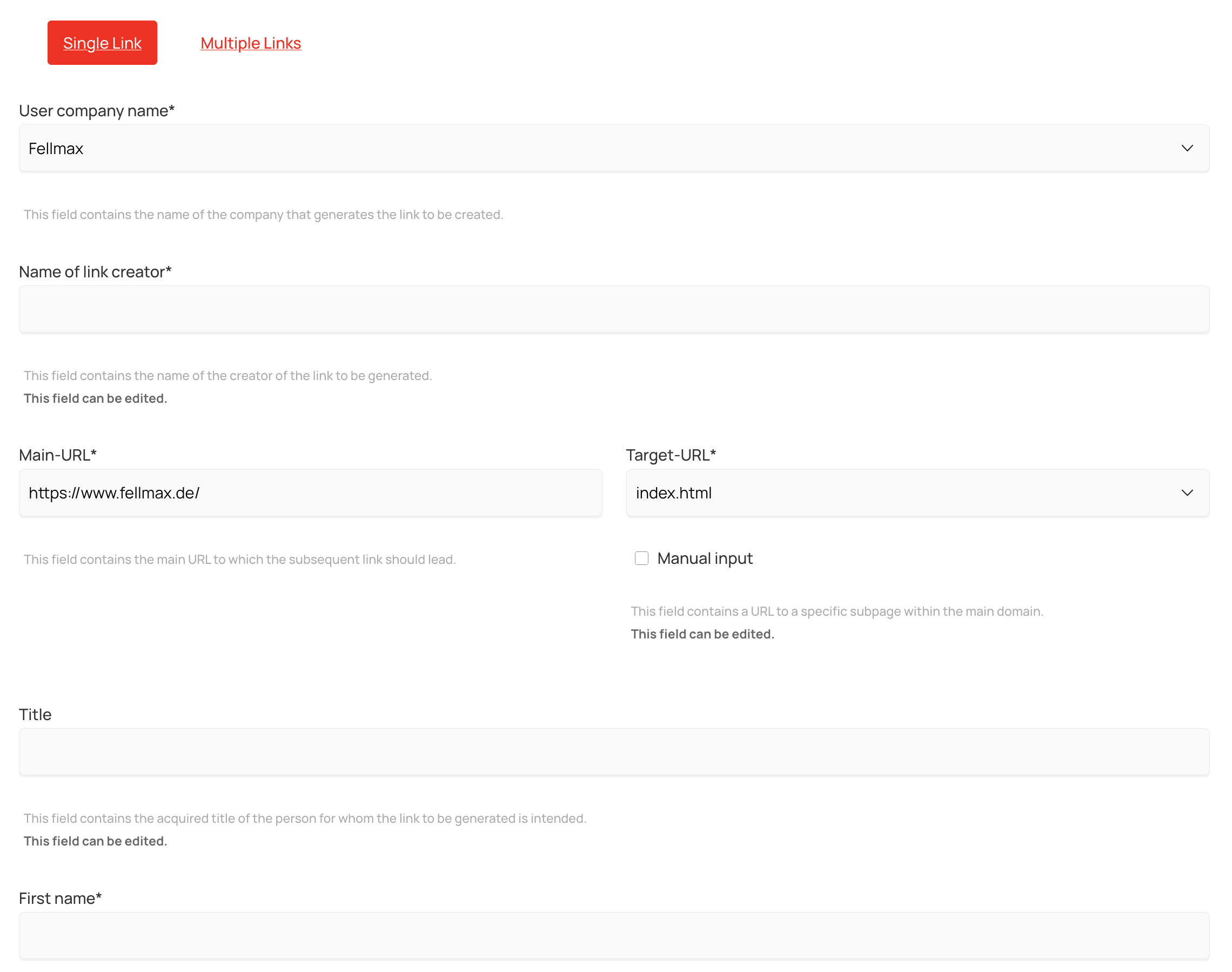Enable the Manual input checkbox
This screenshot has height=972, width=1232.
[641, 558]
